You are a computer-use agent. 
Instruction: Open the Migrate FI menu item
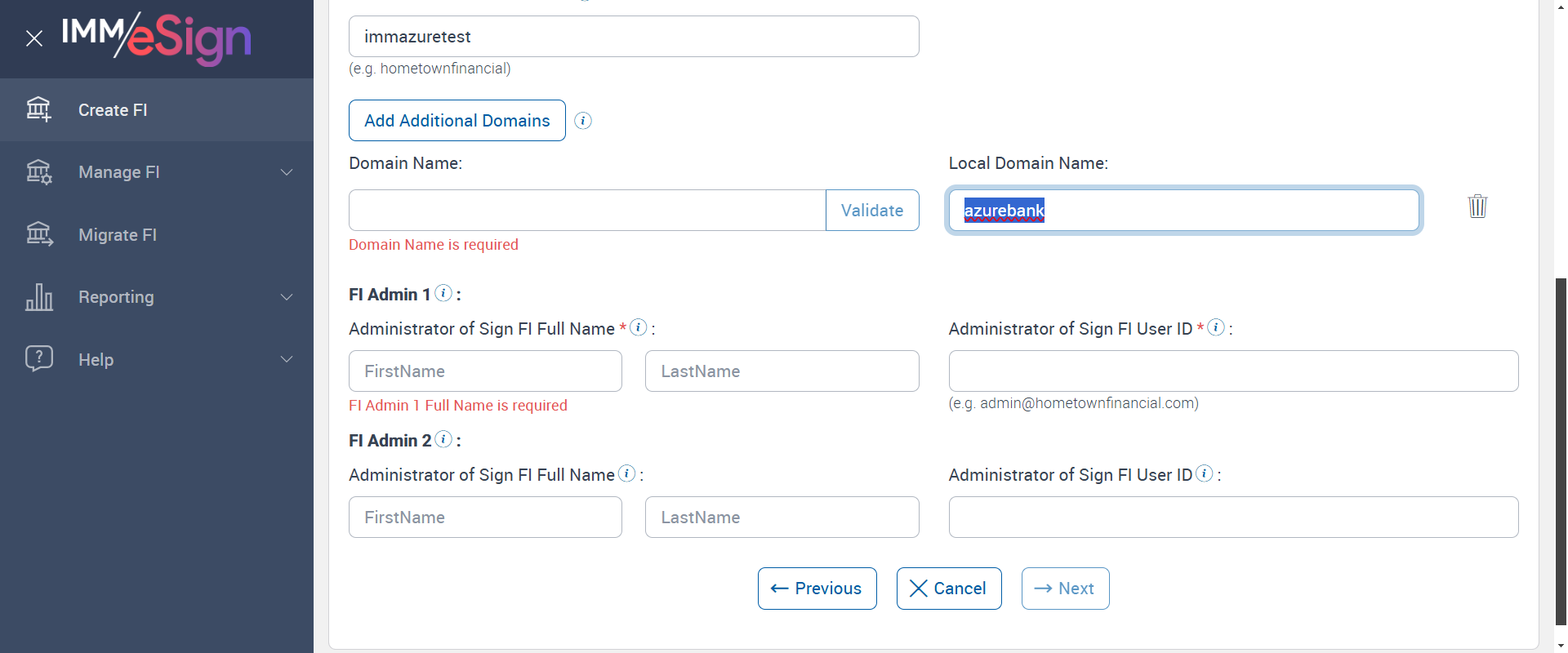118,235
